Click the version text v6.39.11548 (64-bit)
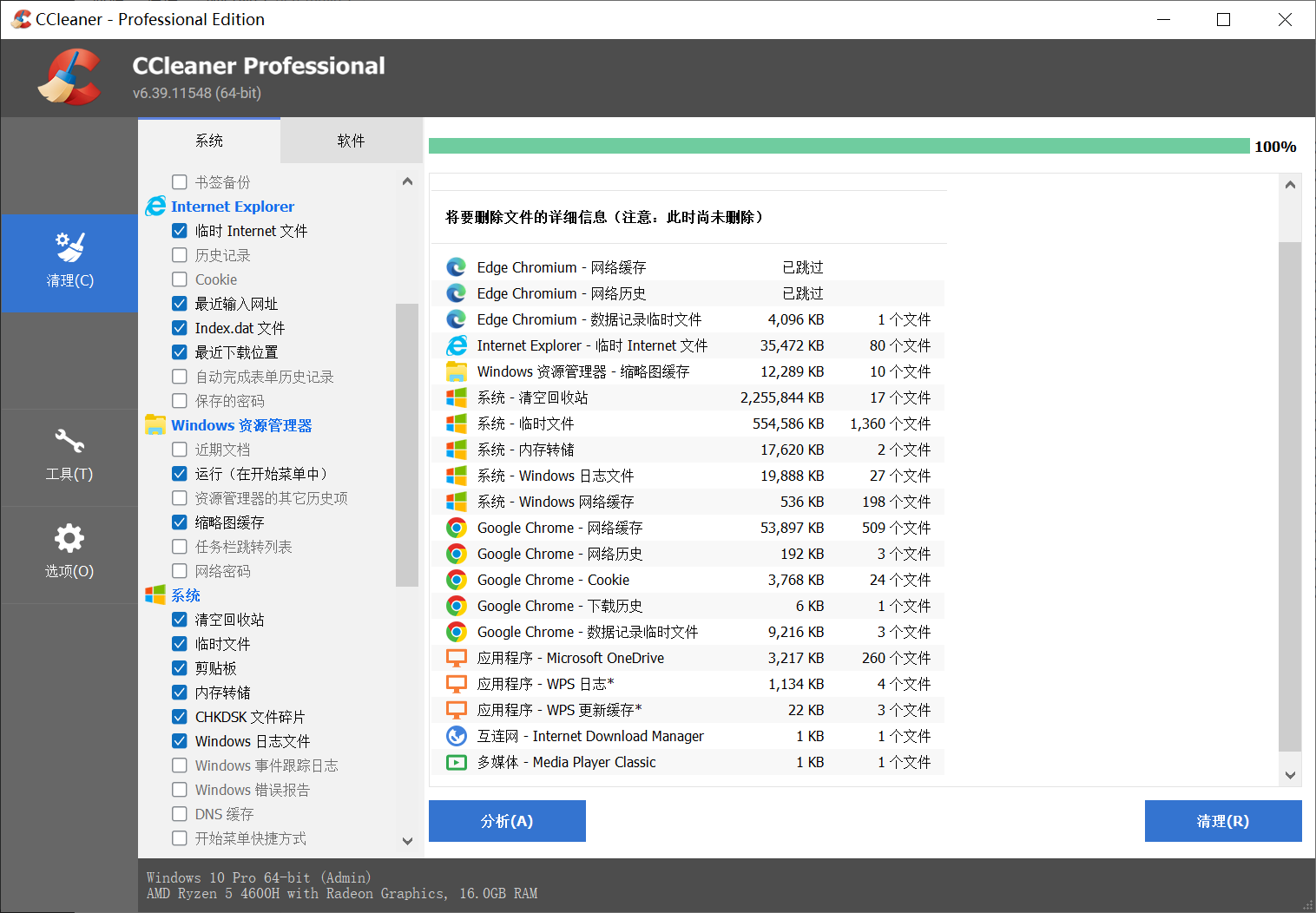Image resolution: width=1316 pixels, height=913 pixels. 197,93
